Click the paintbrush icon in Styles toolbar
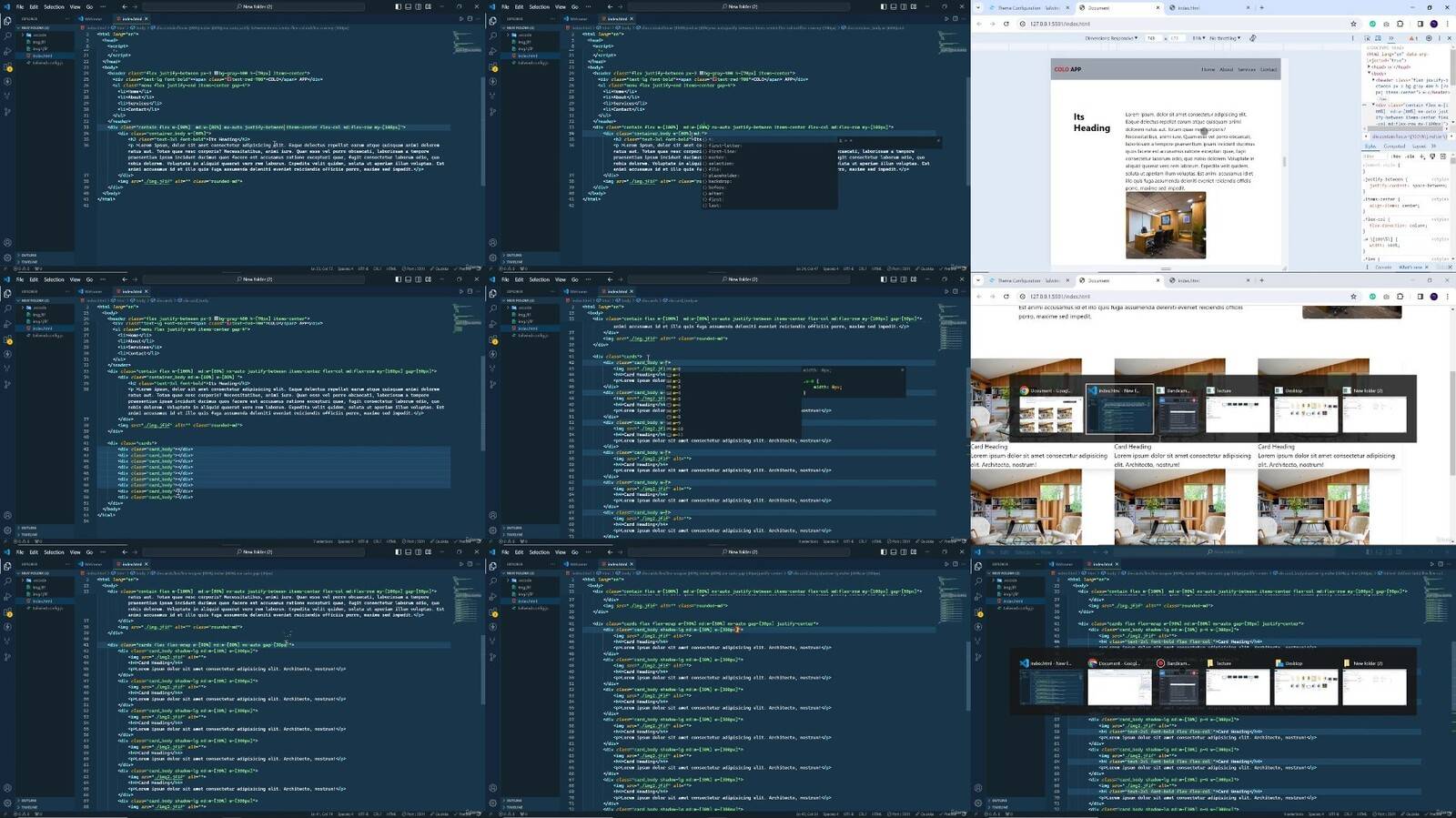 coord(1433,157)
